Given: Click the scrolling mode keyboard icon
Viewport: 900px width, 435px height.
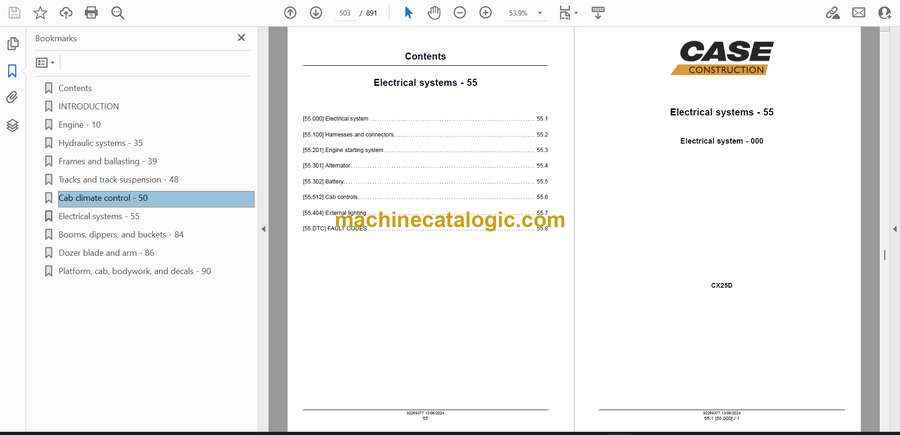Looking at the screenshot, I should point(598,13).
